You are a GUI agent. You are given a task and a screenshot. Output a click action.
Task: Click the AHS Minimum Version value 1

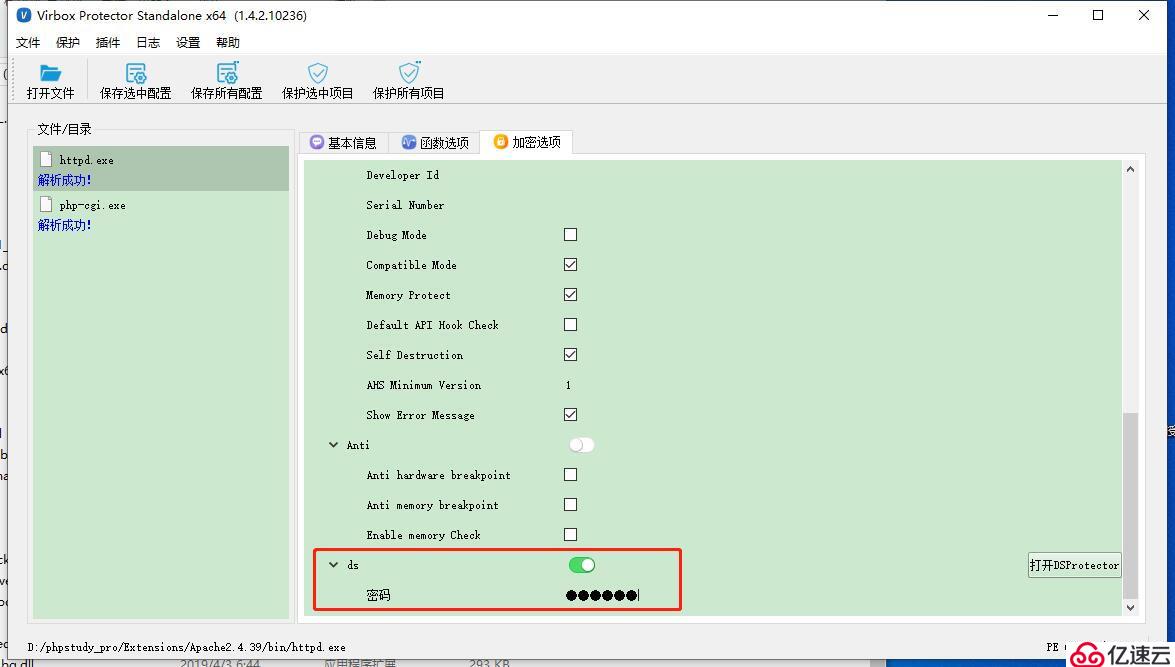coord(568,385)
